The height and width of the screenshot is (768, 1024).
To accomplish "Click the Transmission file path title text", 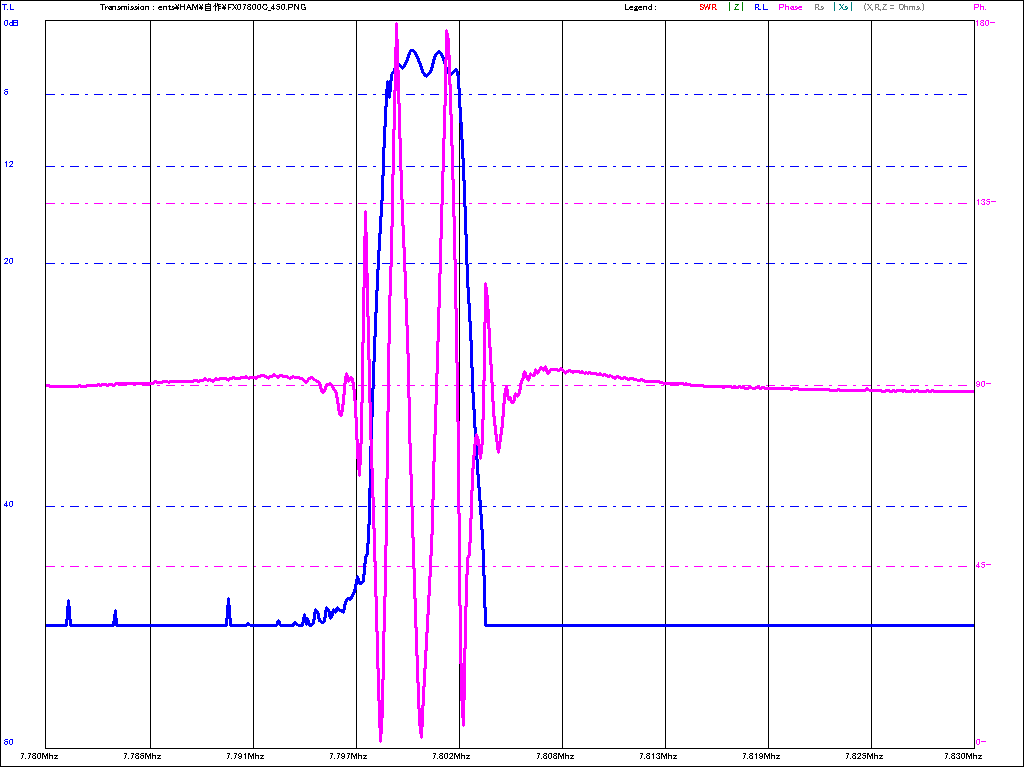I will [203, 7].
